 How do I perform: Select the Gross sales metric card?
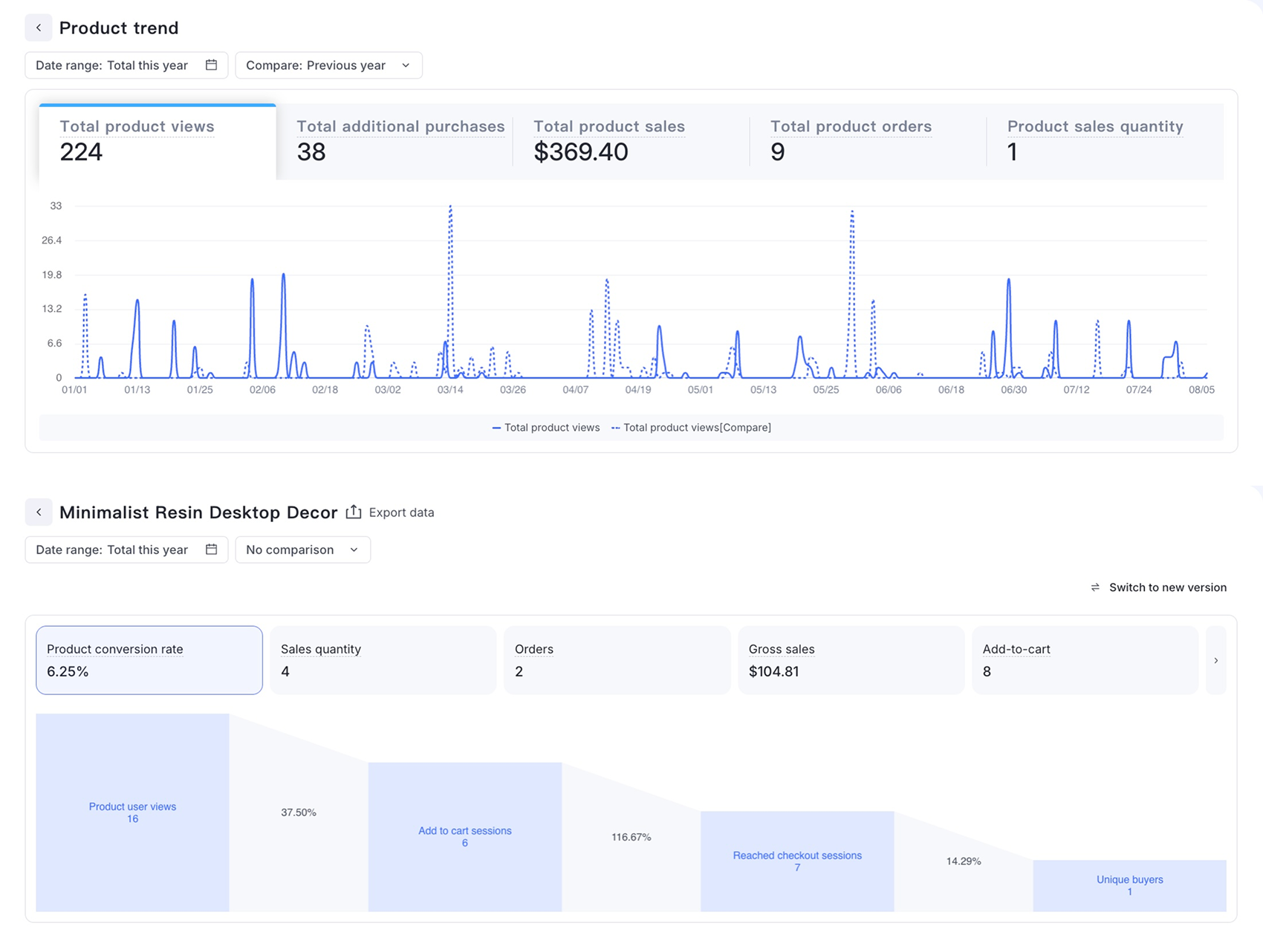click(x=851, y=660)
